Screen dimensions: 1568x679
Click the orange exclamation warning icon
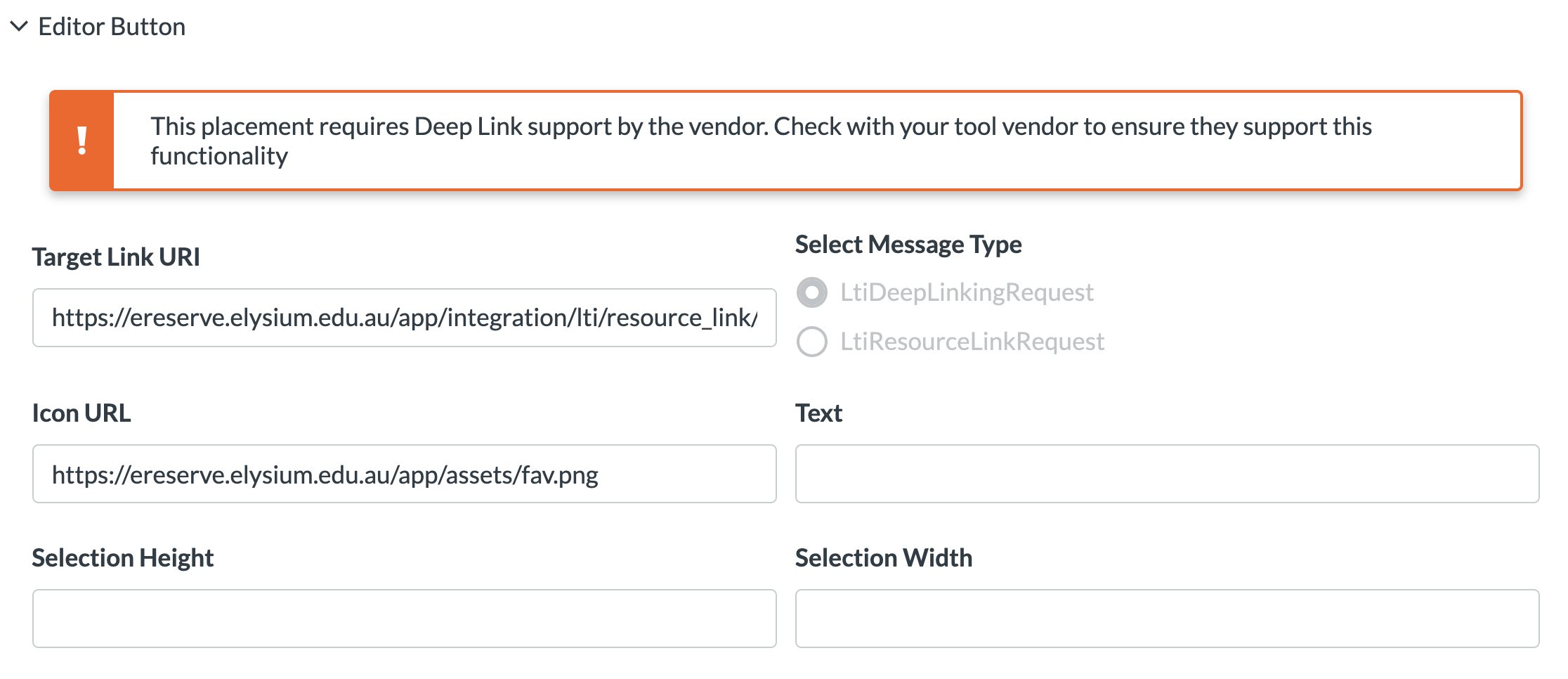point(82,141)
